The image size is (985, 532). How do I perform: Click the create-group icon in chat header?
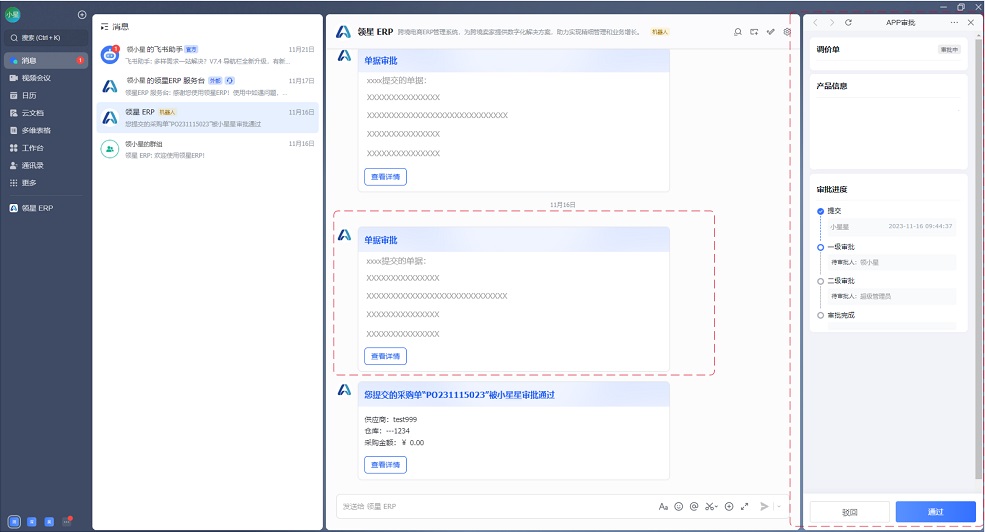tap(754, 31)
